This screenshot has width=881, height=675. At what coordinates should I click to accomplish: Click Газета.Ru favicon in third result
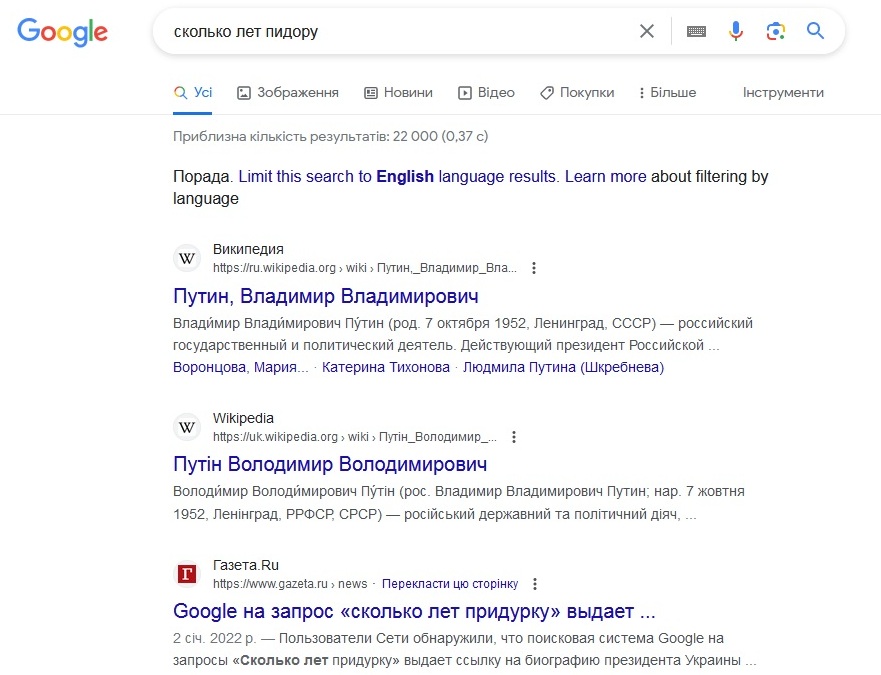(x=187, y=574)
